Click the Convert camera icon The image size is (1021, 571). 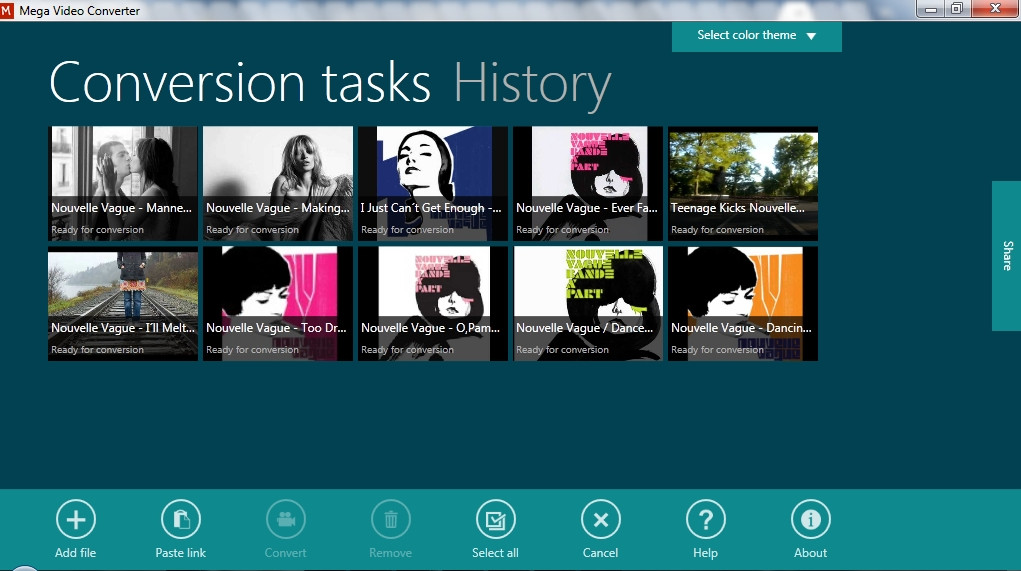point(285,520)
